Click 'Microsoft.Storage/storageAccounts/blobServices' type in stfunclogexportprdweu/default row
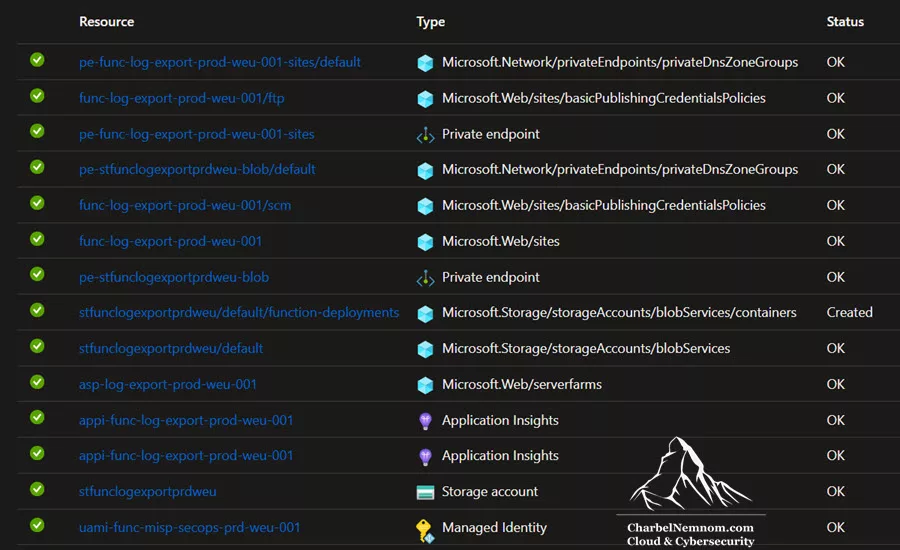Screen dimensions: 900x550 586,348
